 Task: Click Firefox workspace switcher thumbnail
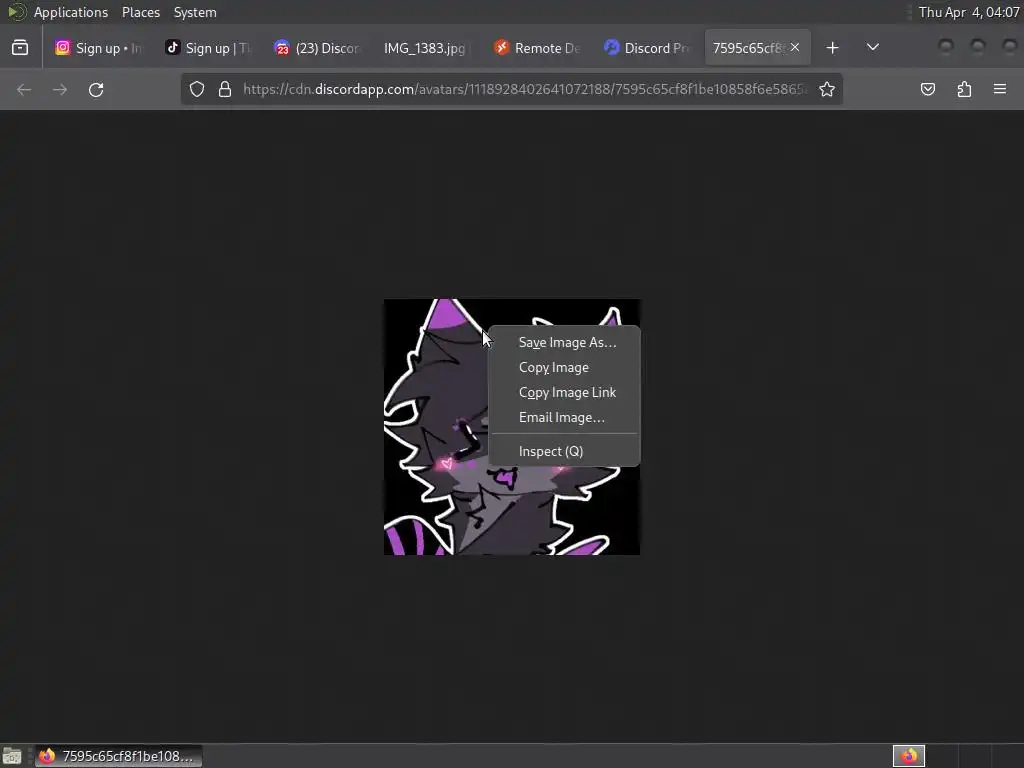(x=909, y=756)
